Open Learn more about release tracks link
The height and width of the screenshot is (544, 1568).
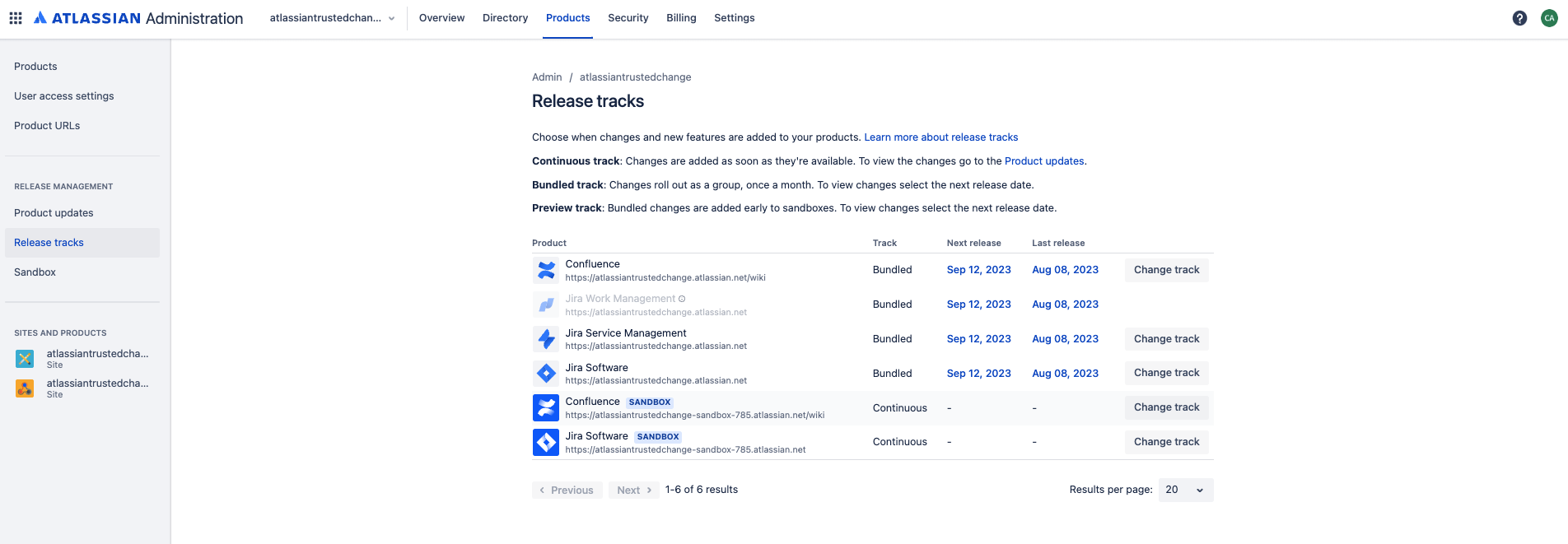point(940,137)
